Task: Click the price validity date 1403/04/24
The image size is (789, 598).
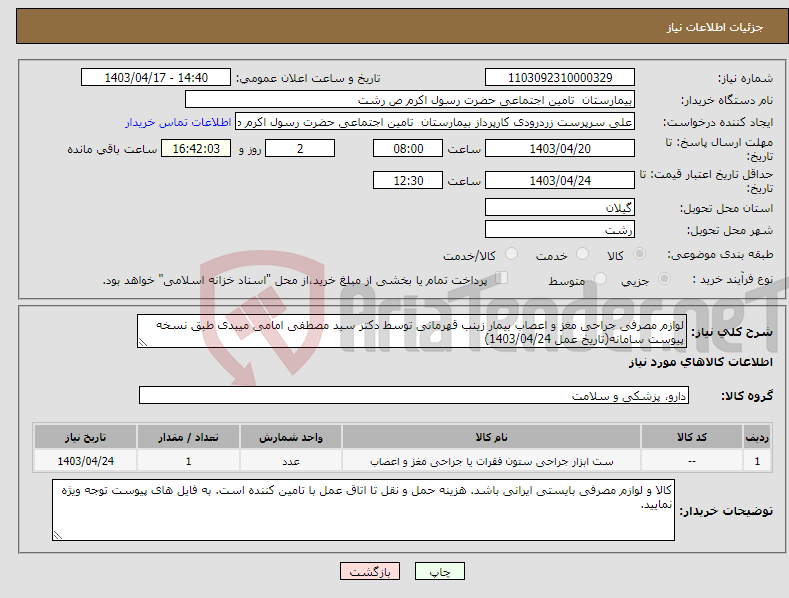Action: point(560,180)
